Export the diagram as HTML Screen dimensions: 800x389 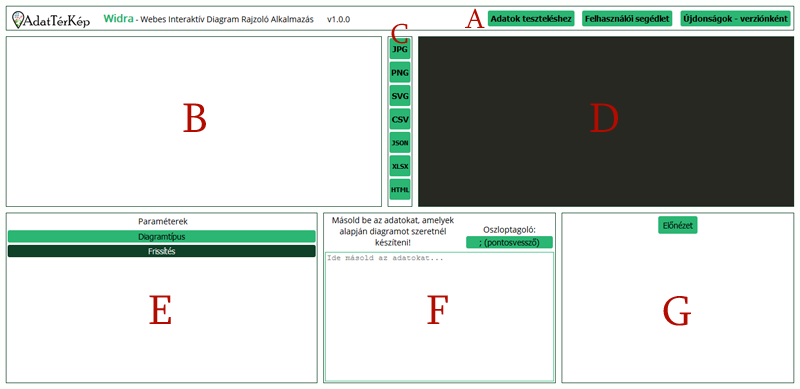point(400,189)
